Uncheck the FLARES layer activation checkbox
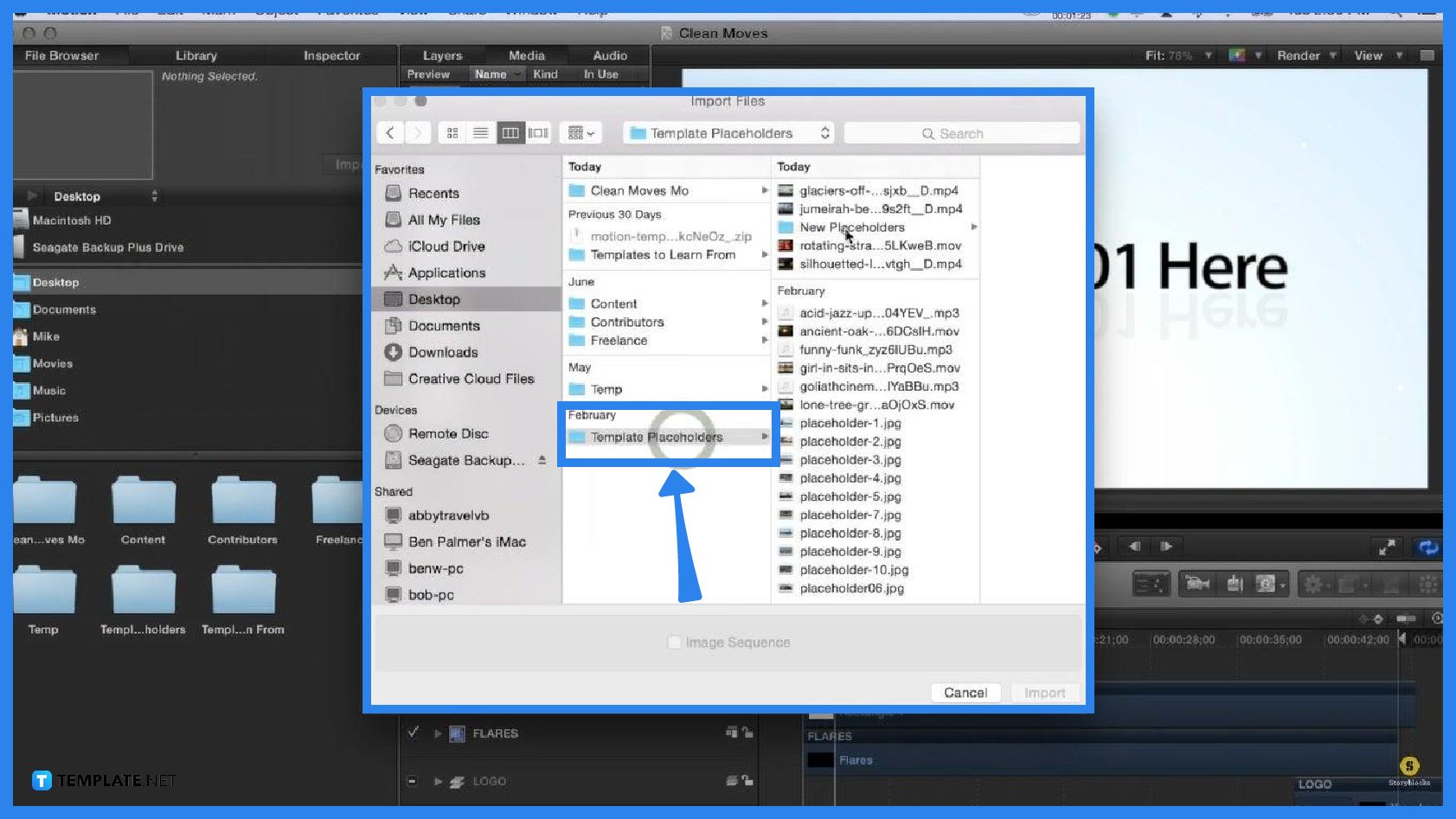This screenshot has height=819, width=1456. (x=413, y=733)
